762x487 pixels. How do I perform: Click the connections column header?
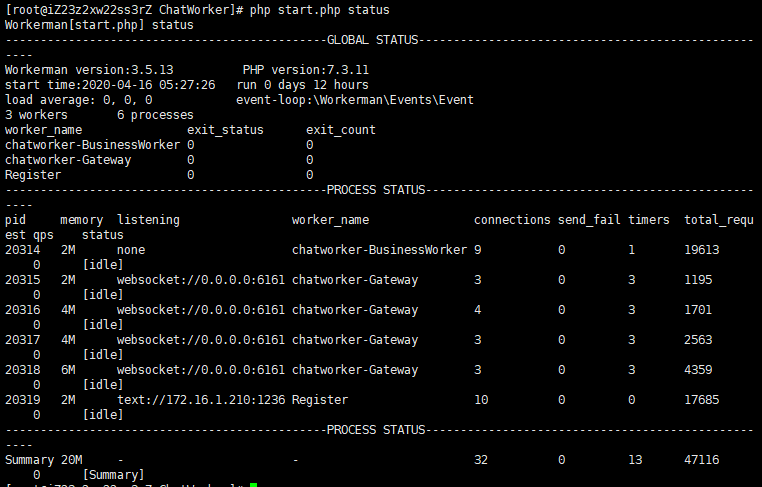(512, 220)
